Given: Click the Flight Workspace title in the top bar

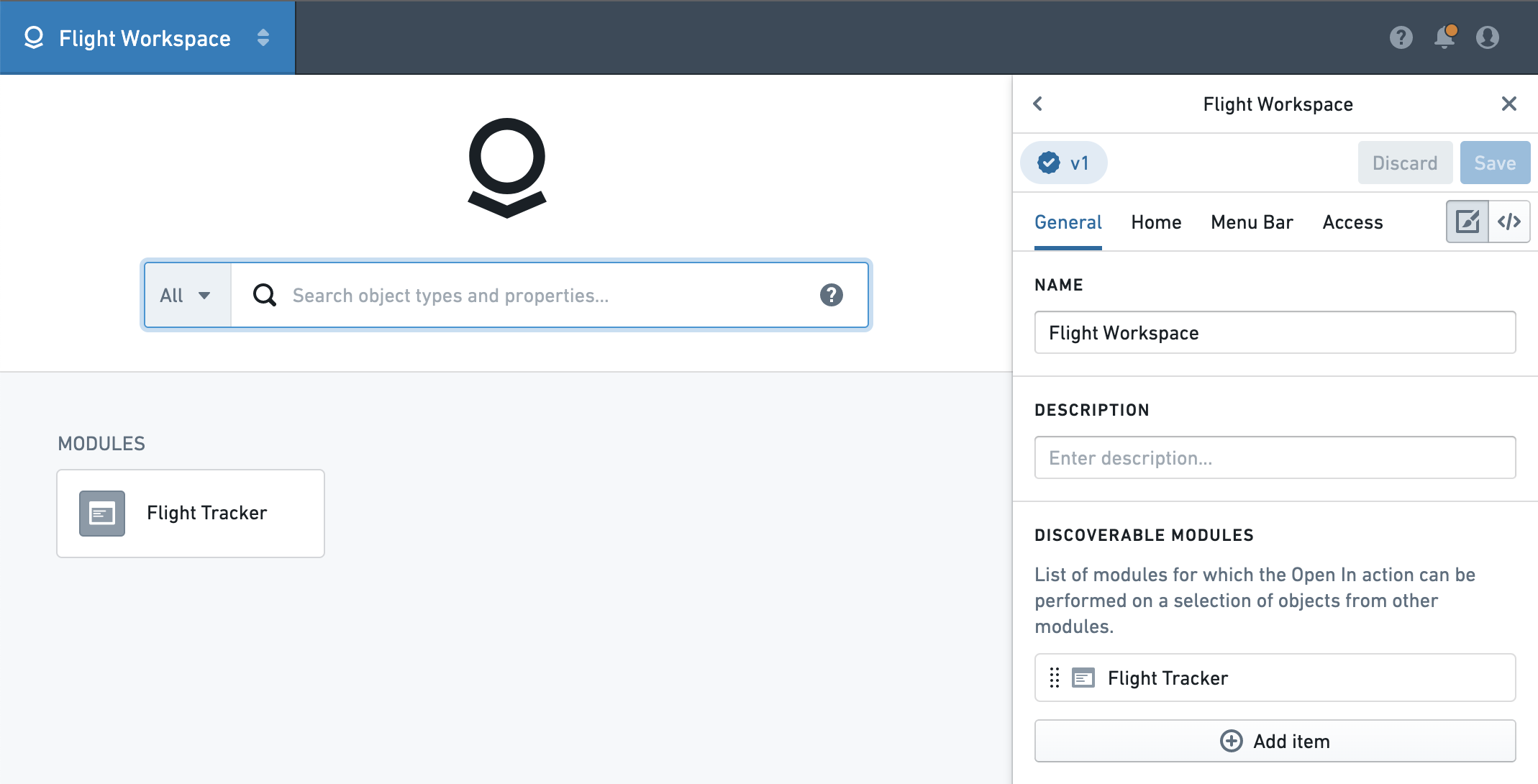Looking at the screenshot, I should pyautogui.click(x=145, y=38).
